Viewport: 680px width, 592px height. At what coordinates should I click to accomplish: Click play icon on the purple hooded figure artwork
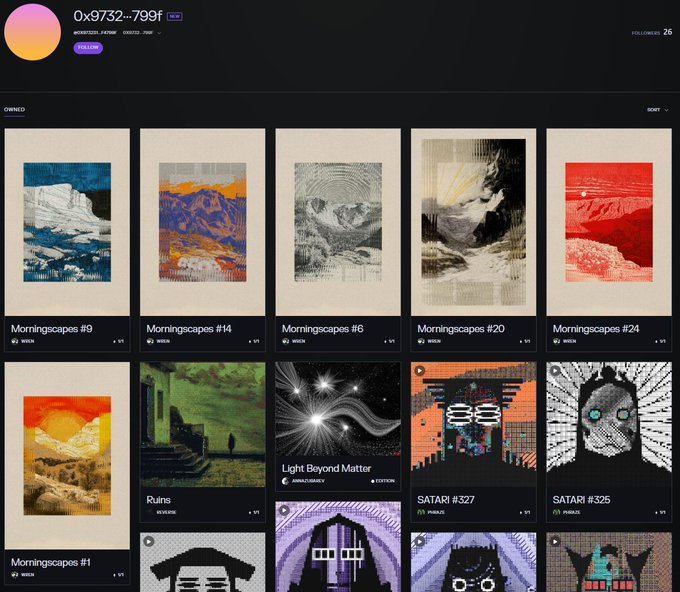click(x=284, y=510)
